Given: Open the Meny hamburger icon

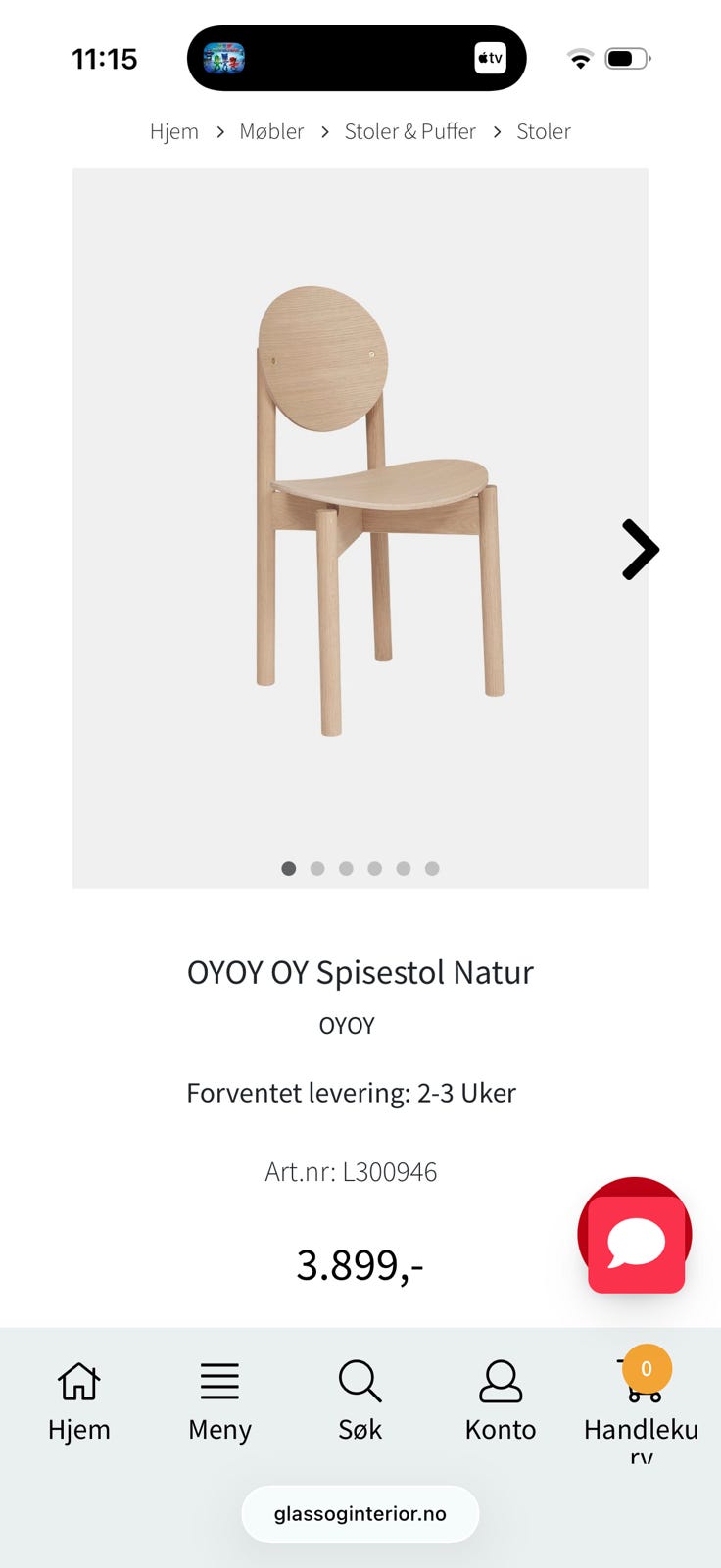Looking at the screenshot, I should [219, 1382].
